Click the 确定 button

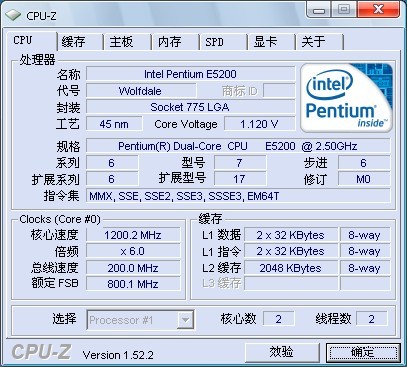(x=363, y=352)
